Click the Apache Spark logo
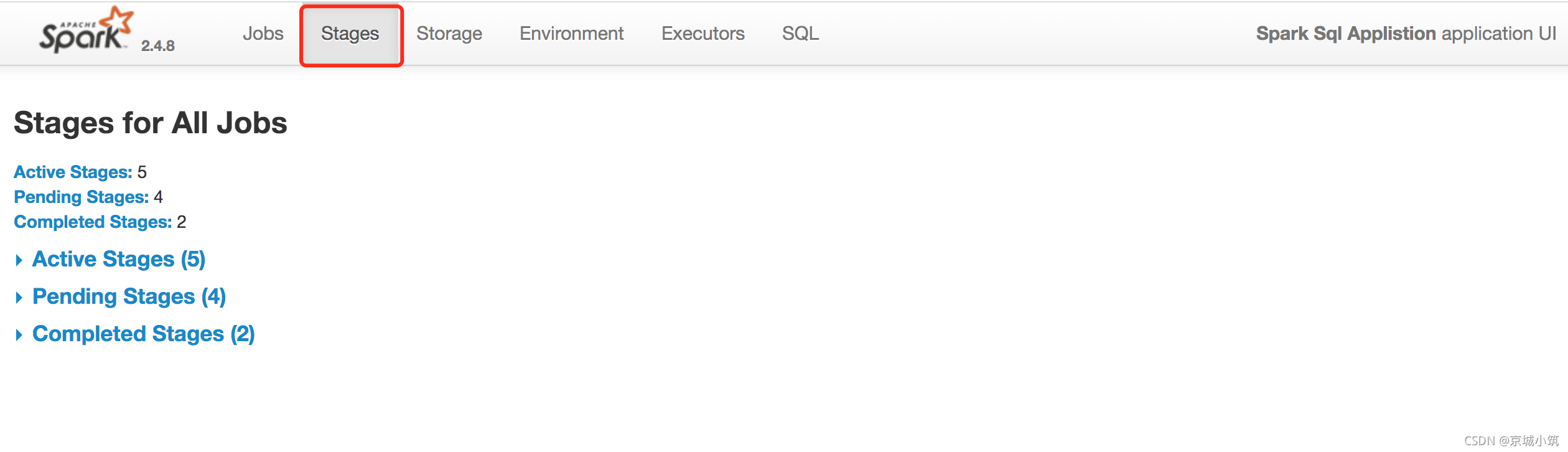The image size is (1568, 452). 86,30
